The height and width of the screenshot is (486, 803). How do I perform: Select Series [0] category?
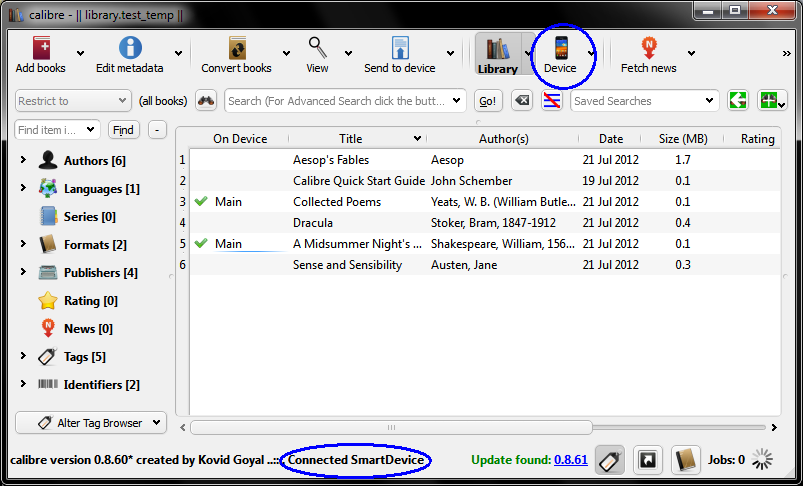point(78,217)
